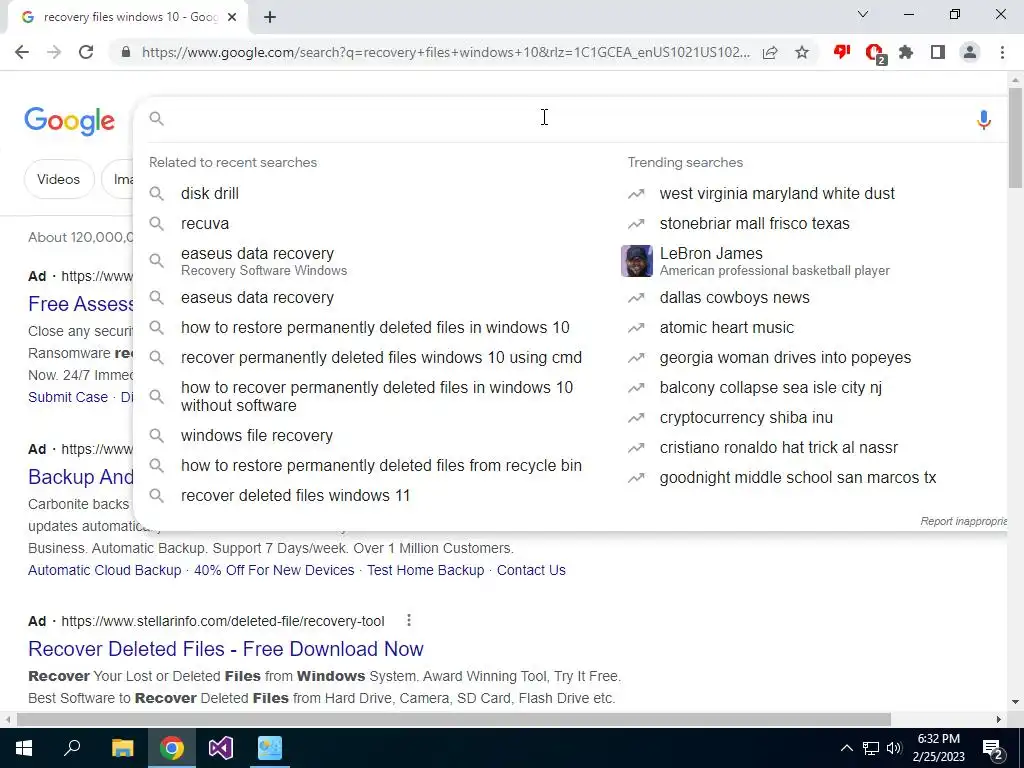The height and width of the screenshot is (768, 1024).
Task: Click the LeBron James thumbnail photo
Action: 637,261
